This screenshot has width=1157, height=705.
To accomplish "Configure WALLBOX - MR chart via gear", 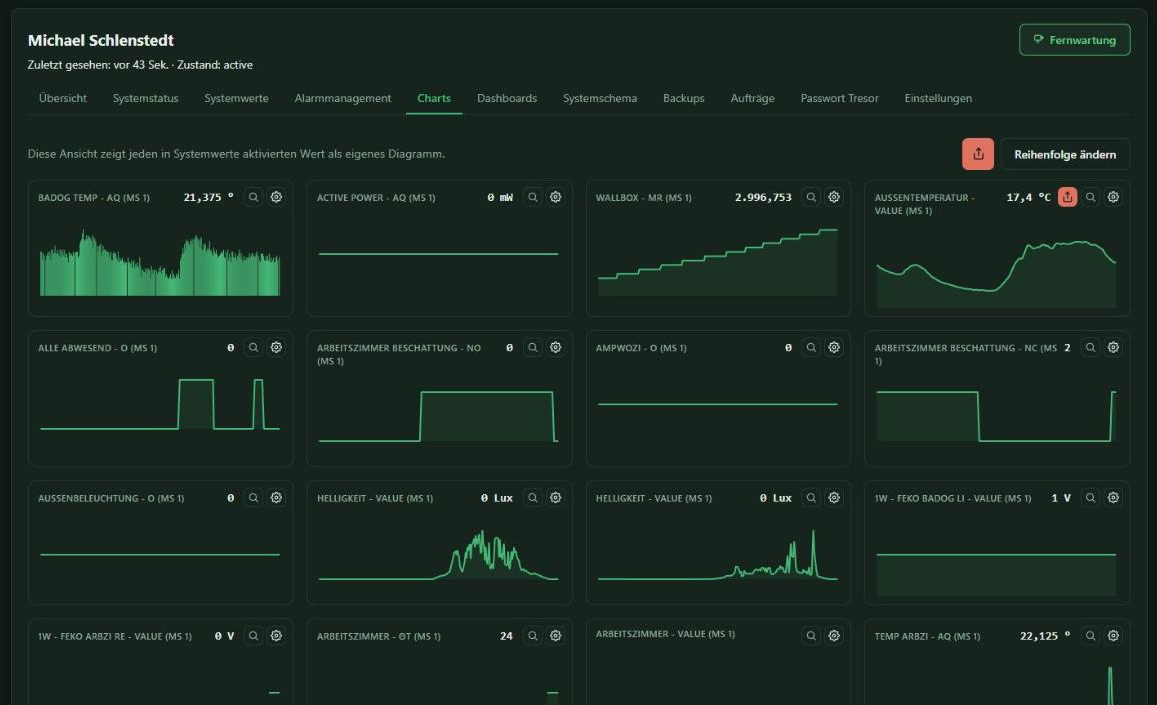I will [x=834, y=197].
